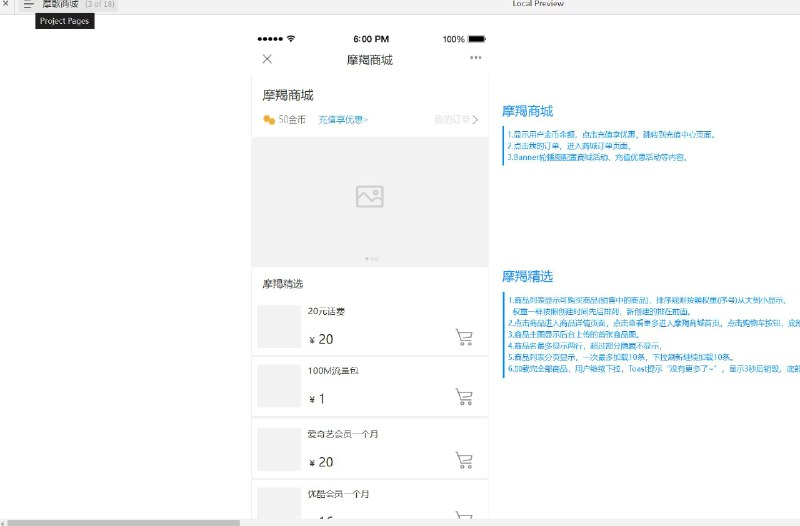
Task: Click annotation line starting 3.Banner轮播图
Action: (598, 157)
